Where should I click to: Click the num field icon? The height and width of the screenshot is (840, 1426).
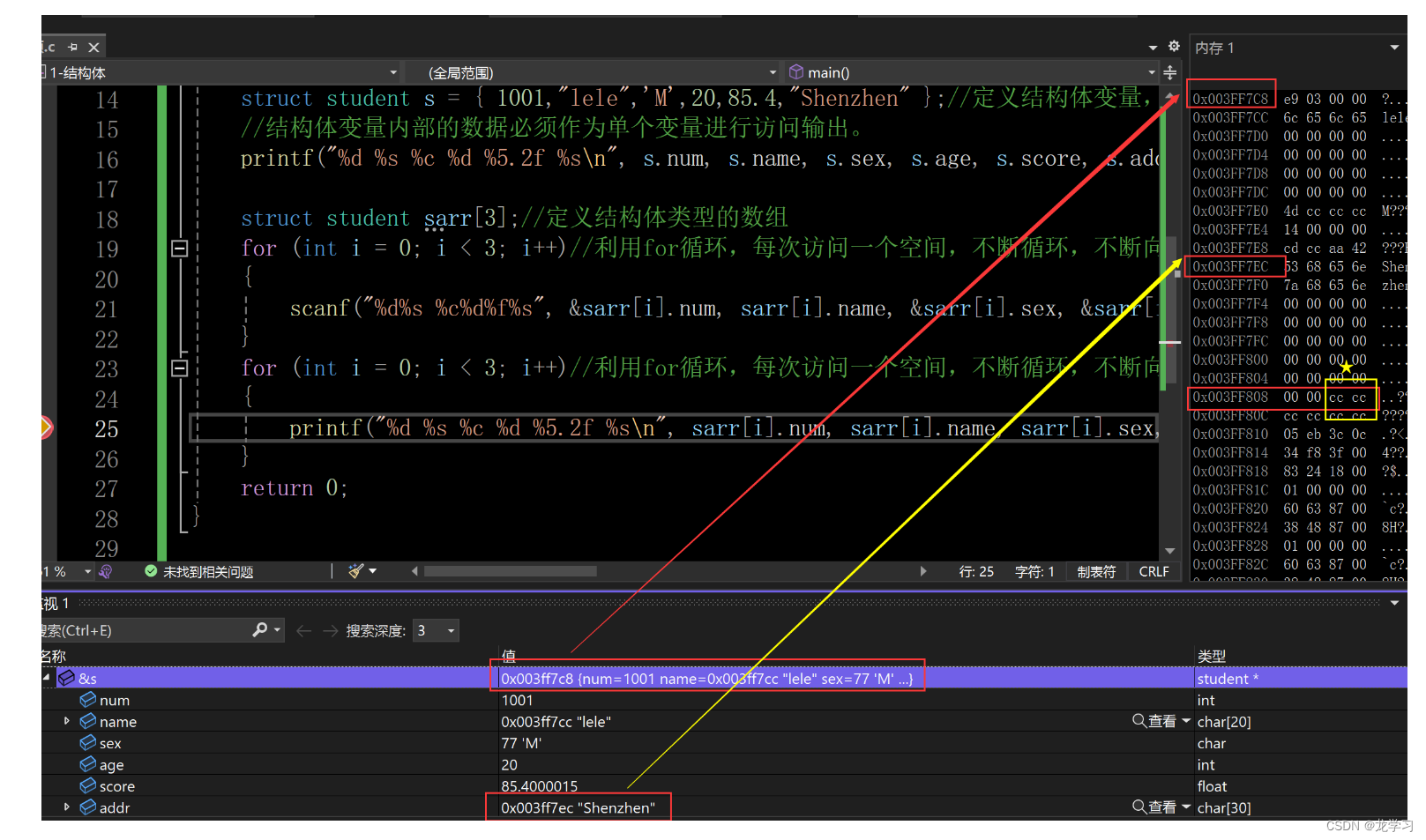[x=88, y=699]
